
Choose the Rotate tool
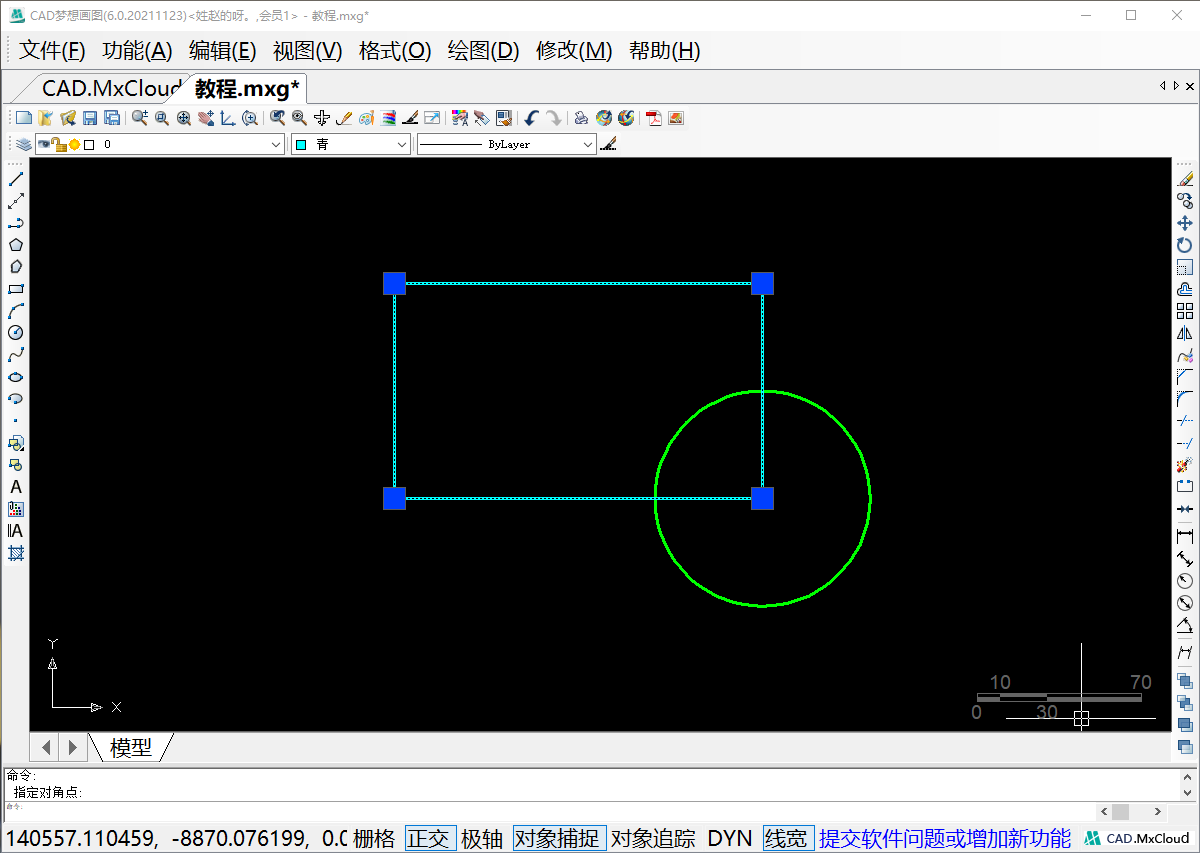(x=1185, y=245)
